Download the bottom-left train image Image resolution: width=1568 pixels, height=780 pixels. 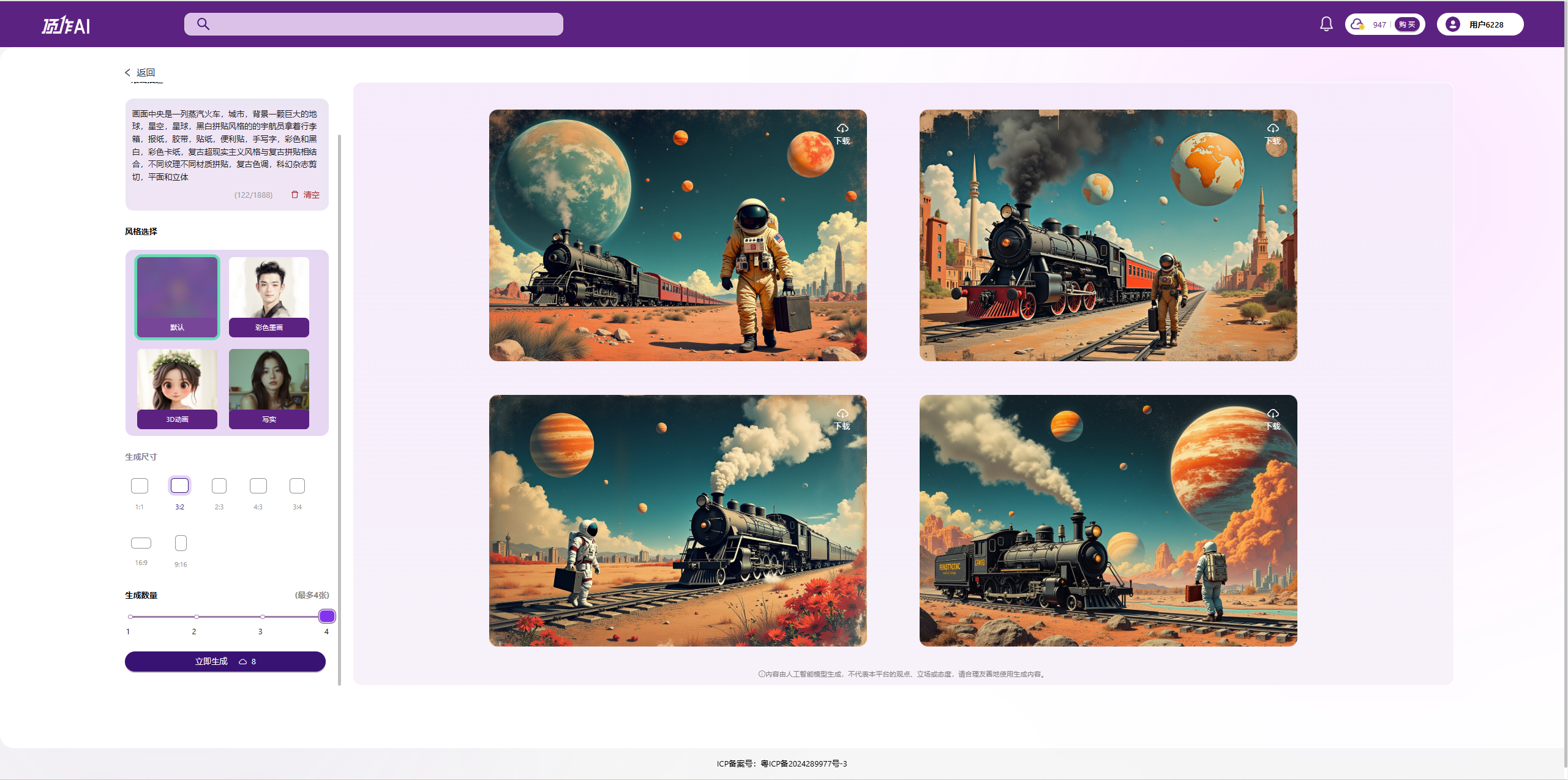842,419
